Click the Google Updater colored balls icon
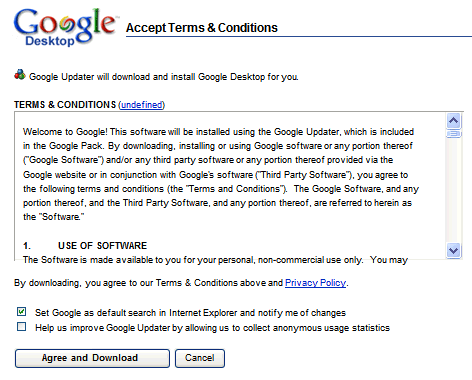 click(20, 75)
